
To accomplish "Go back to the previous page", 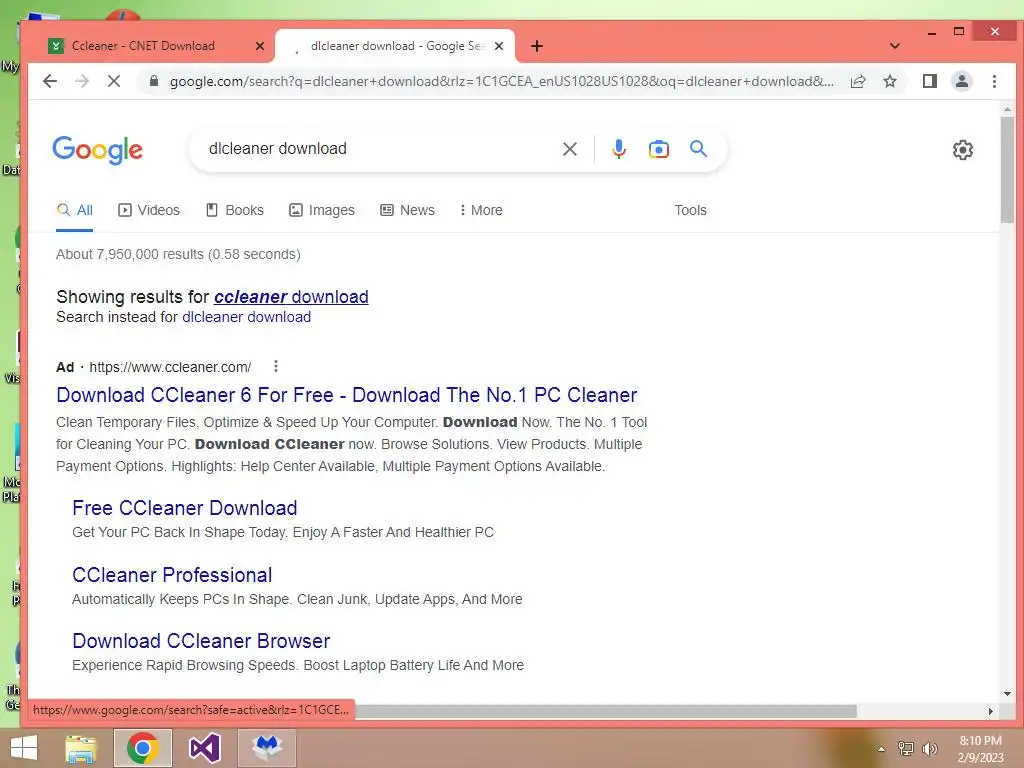I will coord(50,81).
